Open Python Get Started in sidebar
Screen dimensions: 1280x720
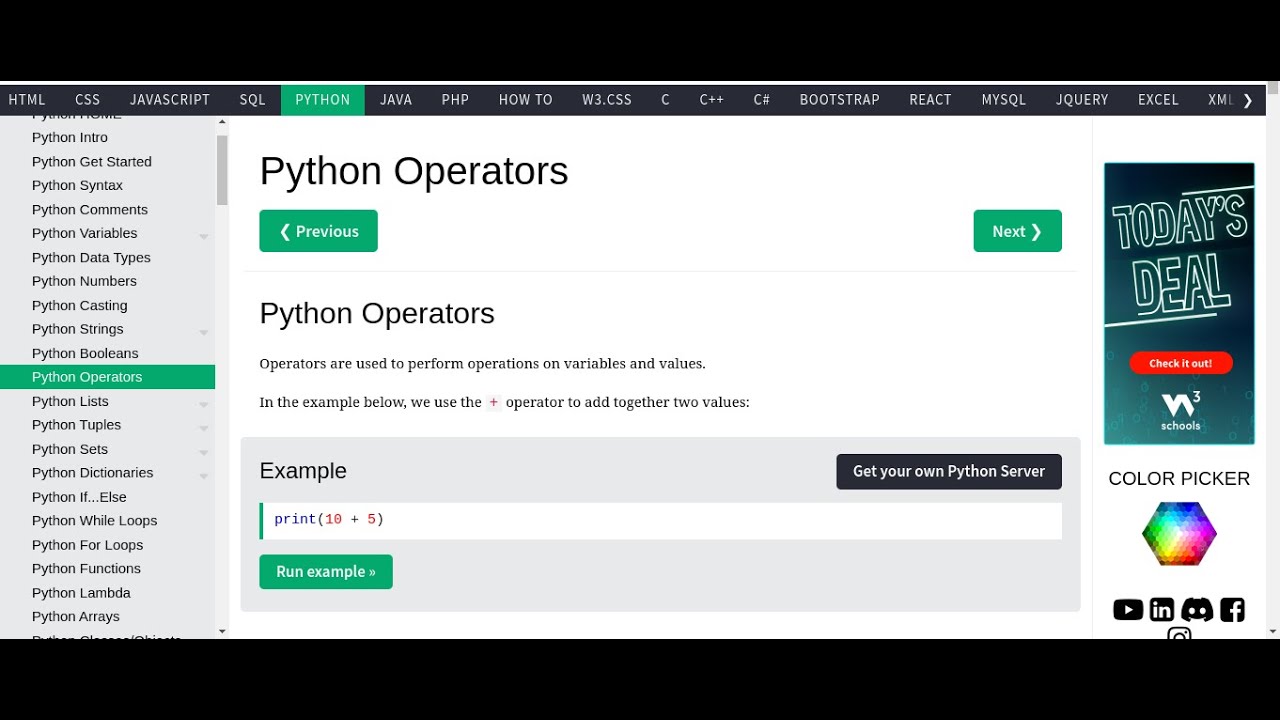[107, 161]
